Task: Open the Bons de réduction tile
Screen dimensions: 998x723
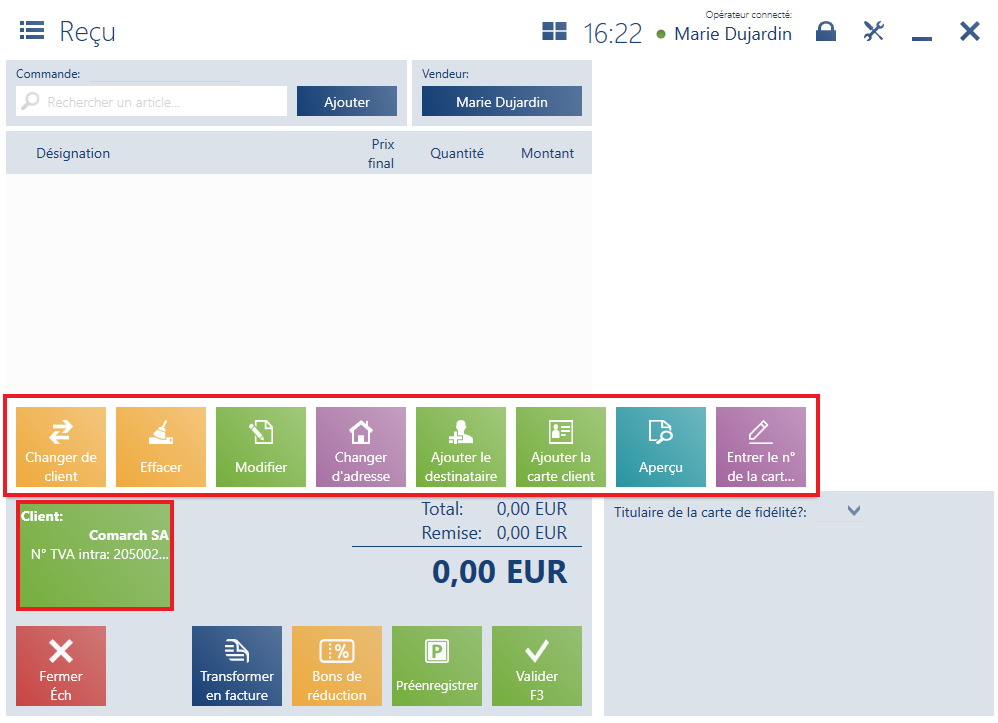Action: tap(337, 666)
